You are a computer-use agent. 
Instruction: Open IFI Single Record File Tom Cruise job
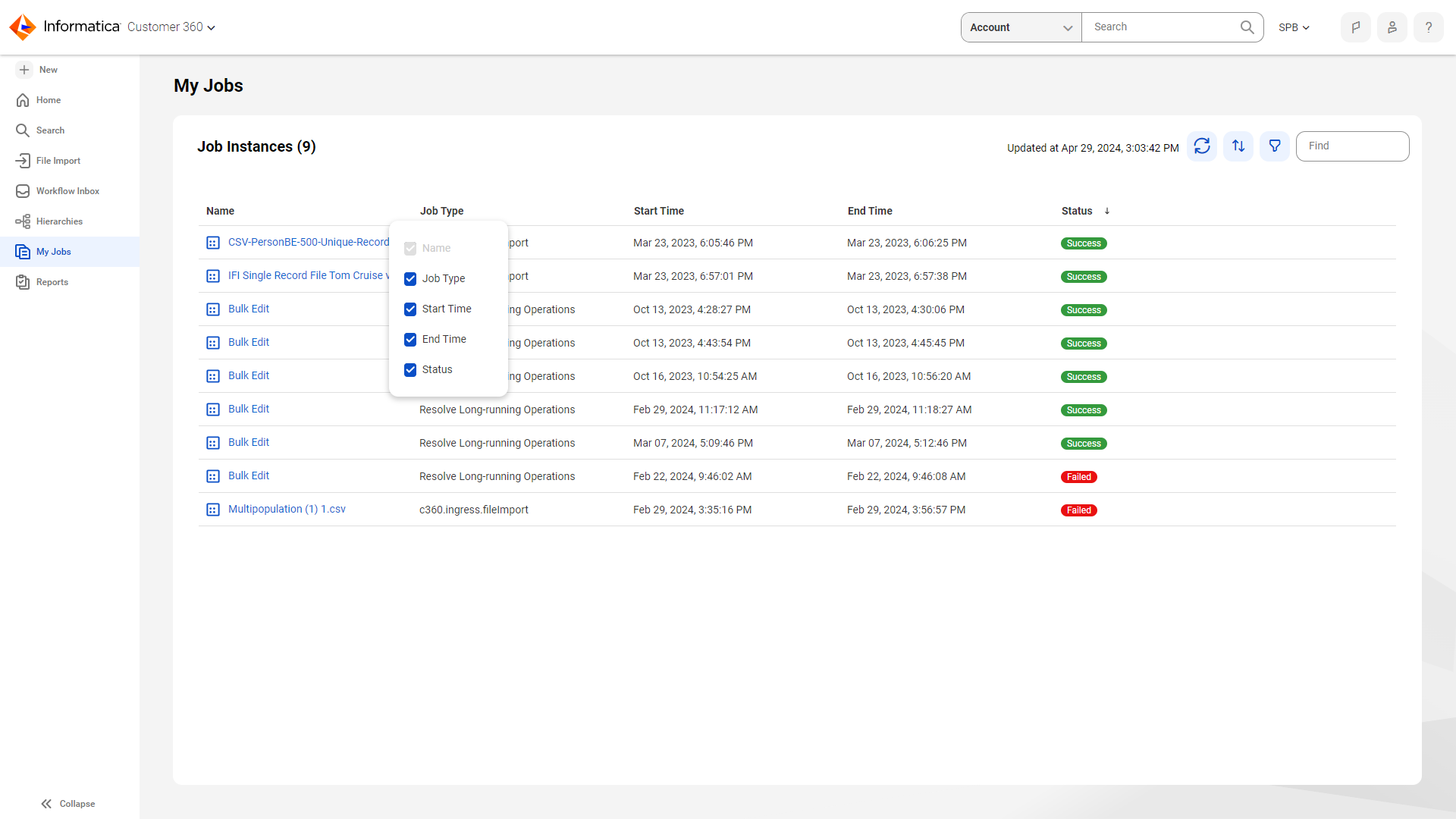(309, 275)
